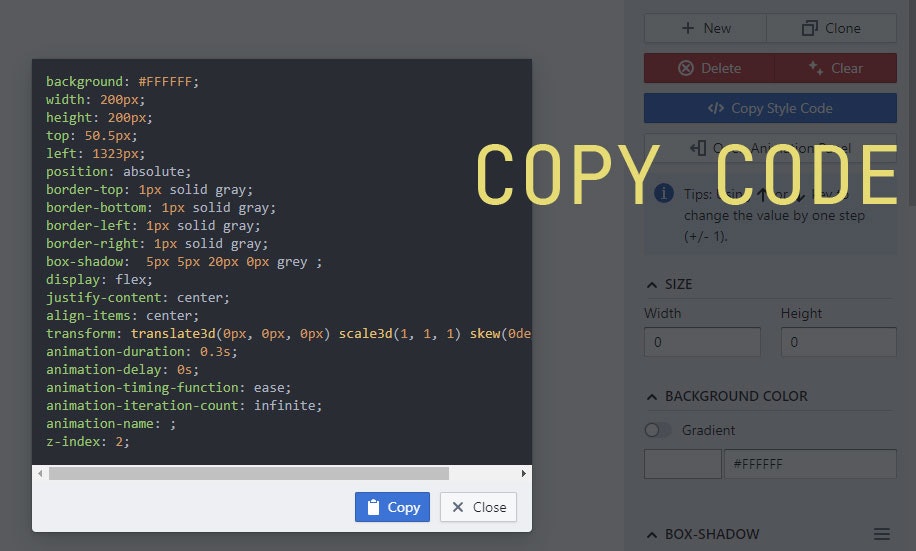The image size is (916, 551).
Task: Click the 'align-items: center;' code line
Action: 123,316
